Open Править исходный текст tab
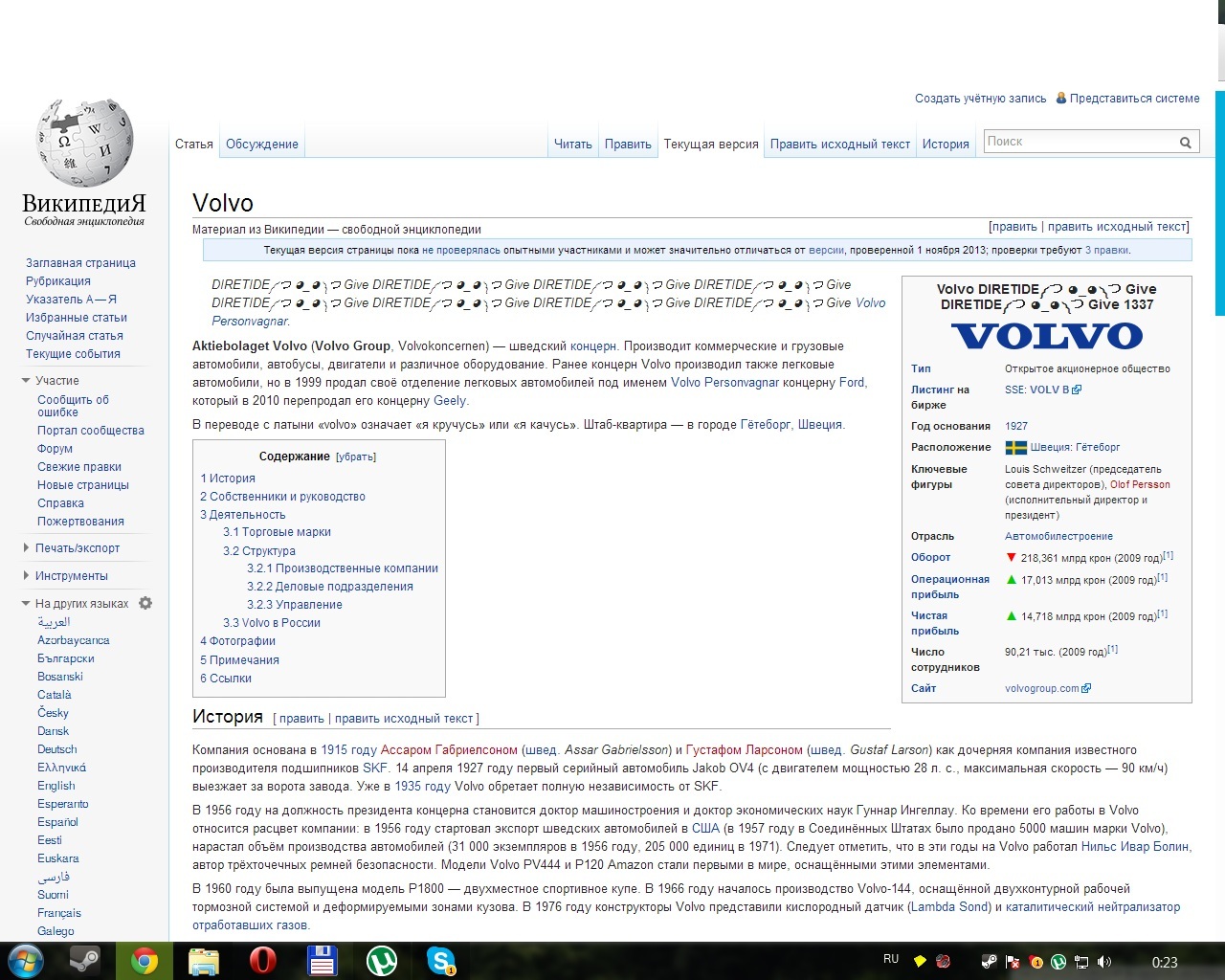 pyautogui.click(x=840, y=145)
